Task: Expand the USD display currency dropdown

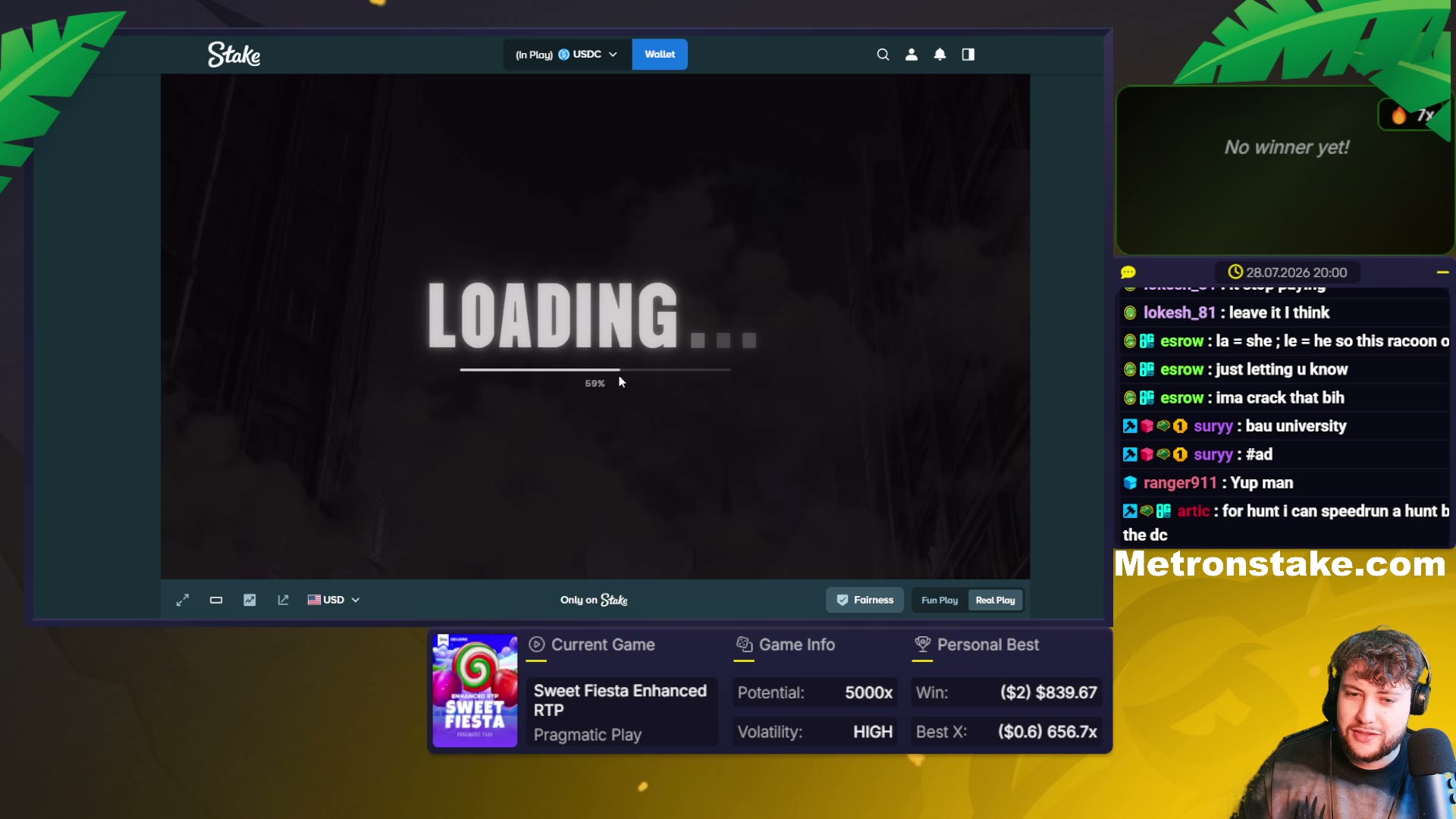Action: pyautogui.click(x=334, y=600)
